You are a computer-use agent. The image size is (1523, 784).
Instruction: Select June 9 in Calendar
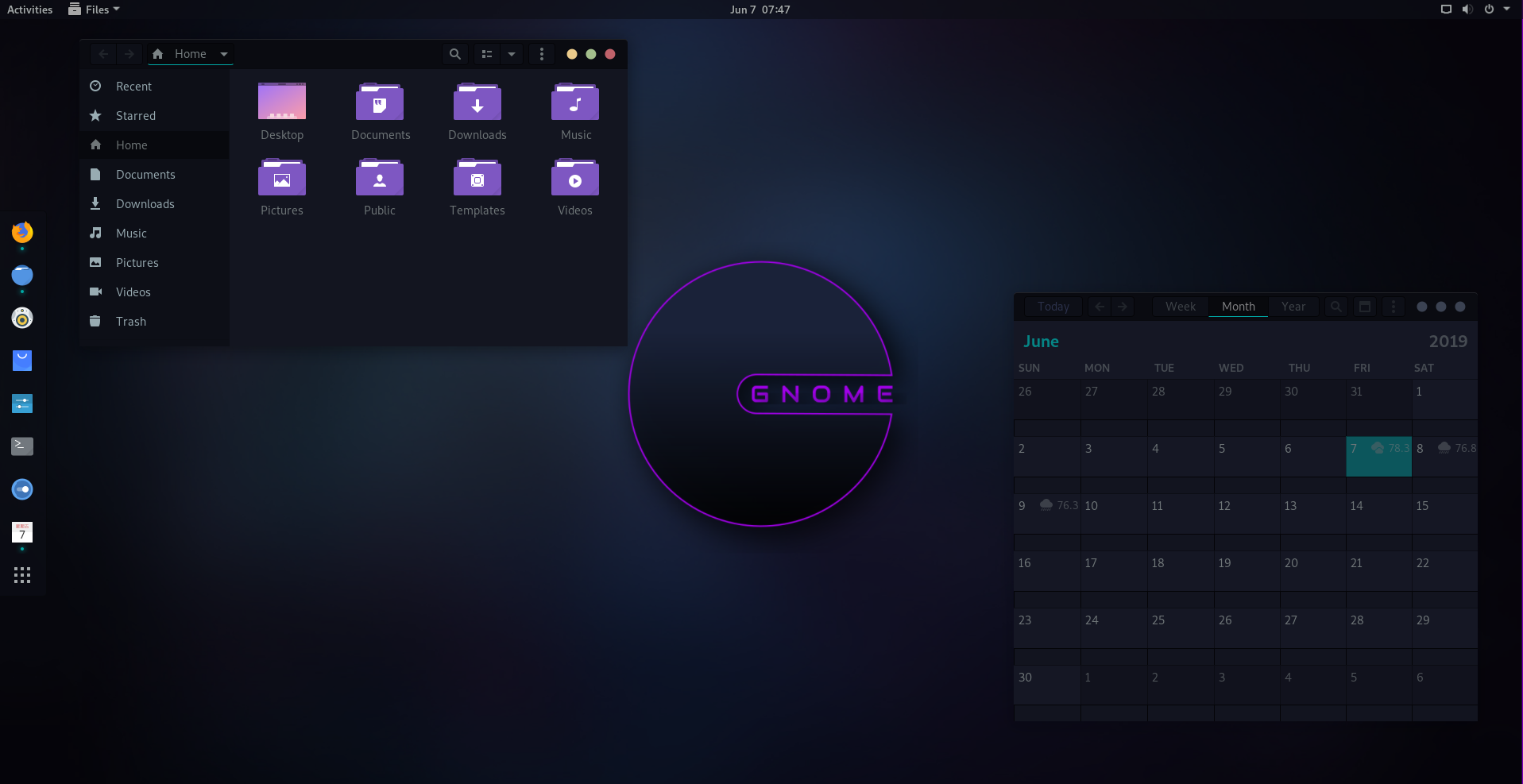[1046, 514]
